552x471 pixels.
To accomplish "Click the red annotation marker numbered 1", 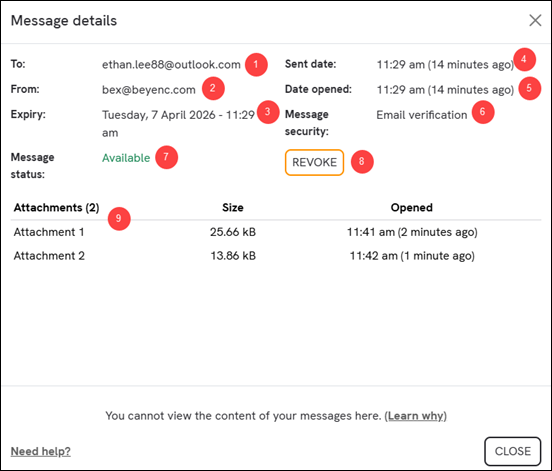I will point(256,64).
